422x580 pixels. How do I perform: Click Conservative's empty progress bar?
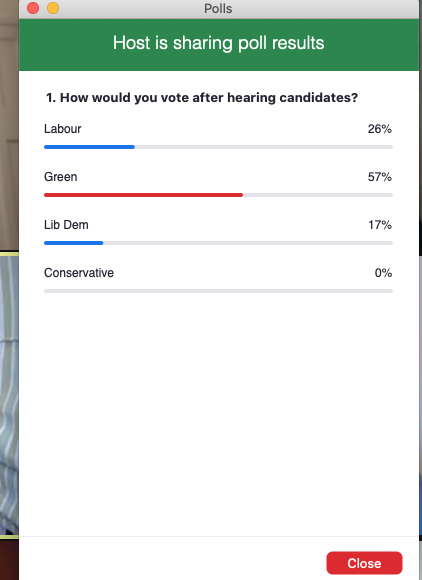click(x=218, y=291)
